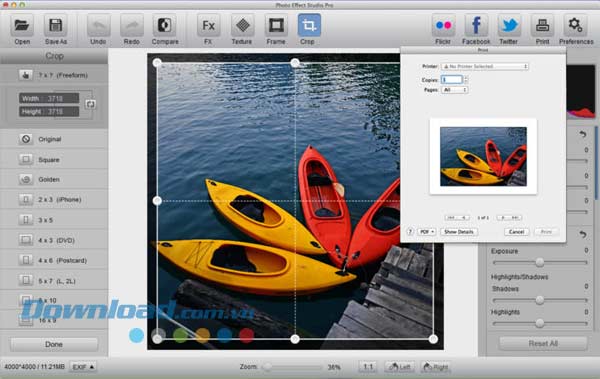Viewport: 600px width, 379px height.
Task: Click the 16 x 9 crop preset label
Action: point(47,320)
